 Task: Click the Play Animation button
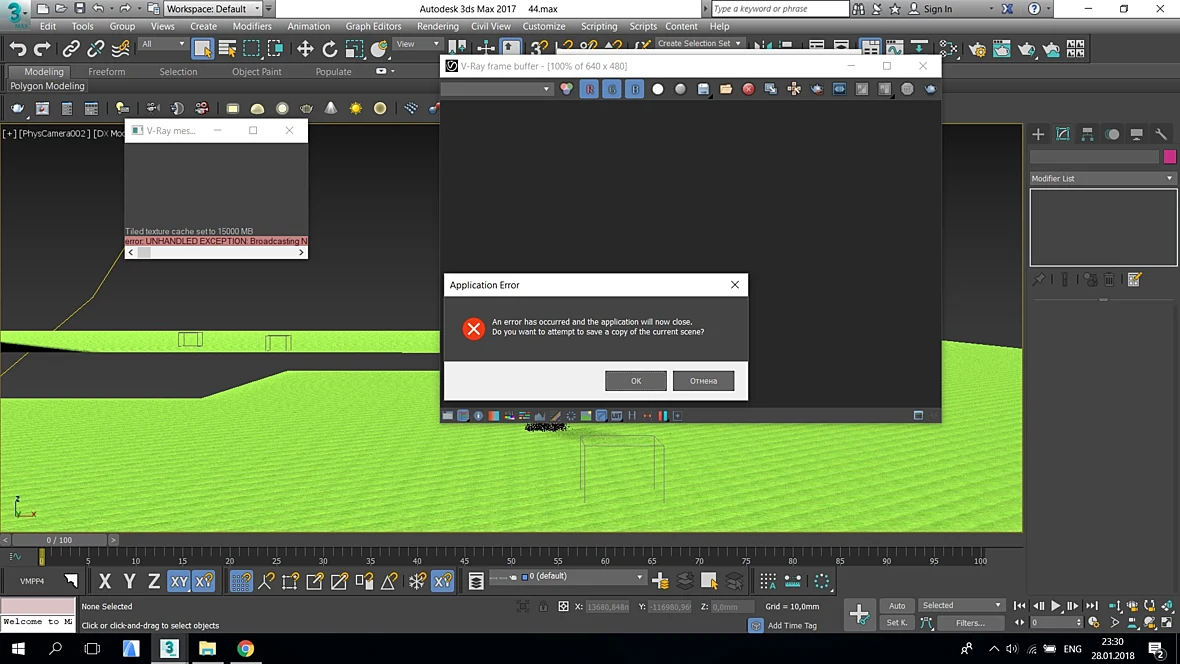1056,605
